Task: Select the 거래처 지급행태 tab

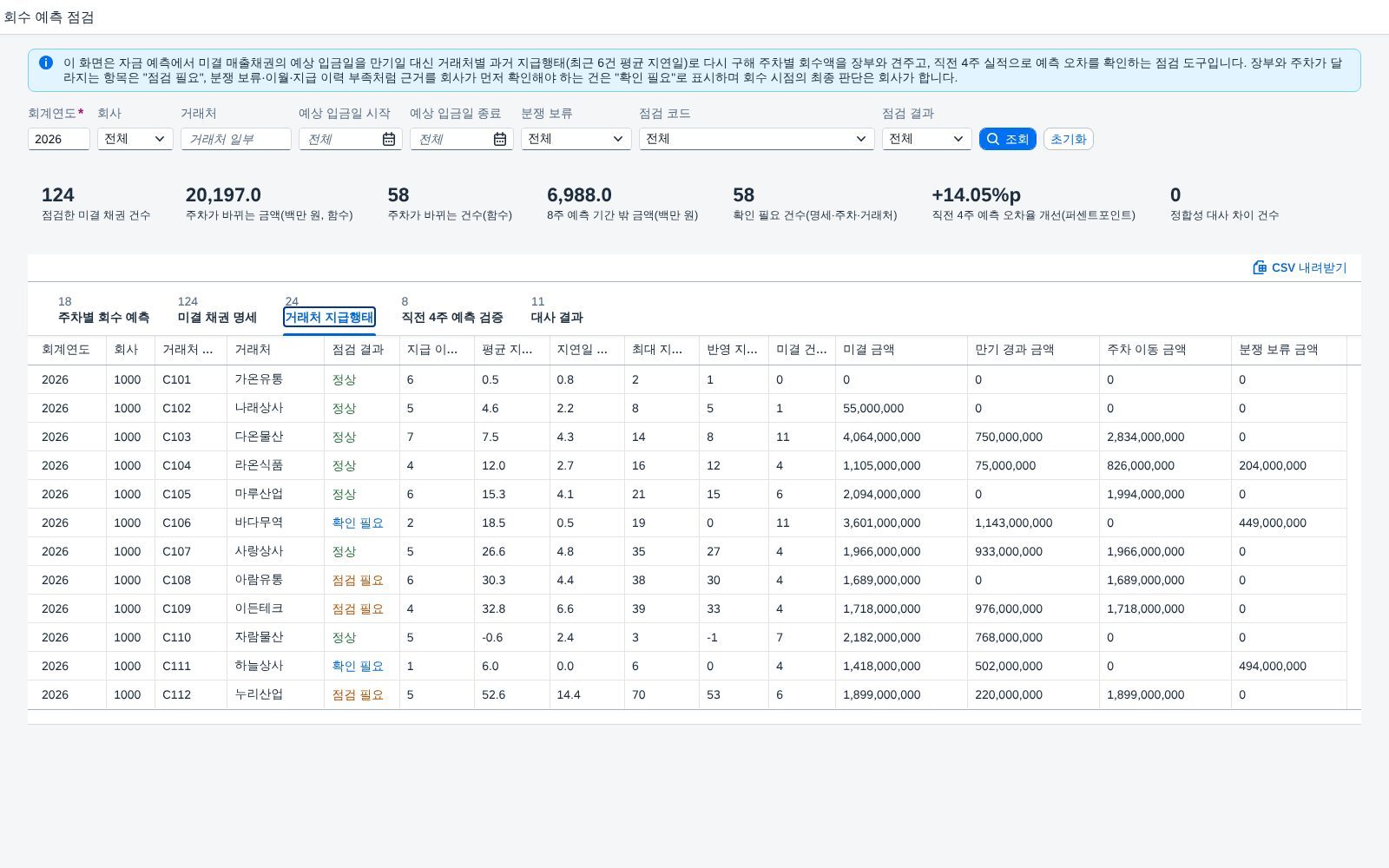Action: [329, 317]
